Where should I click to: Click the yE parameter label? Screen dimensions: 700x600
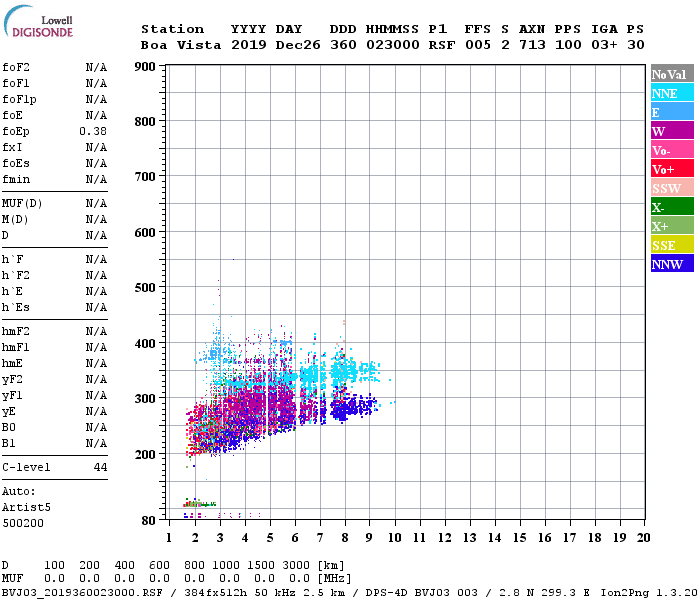[x=9, y=412]
